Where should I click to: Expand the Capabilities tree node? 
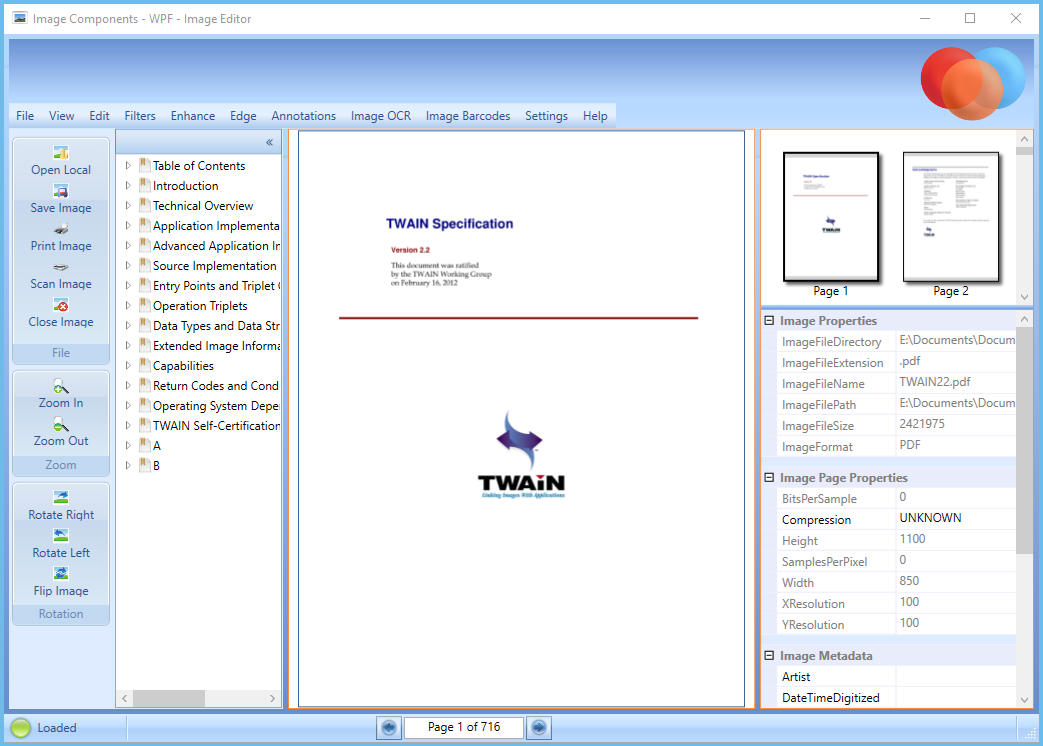click(128, 366)
